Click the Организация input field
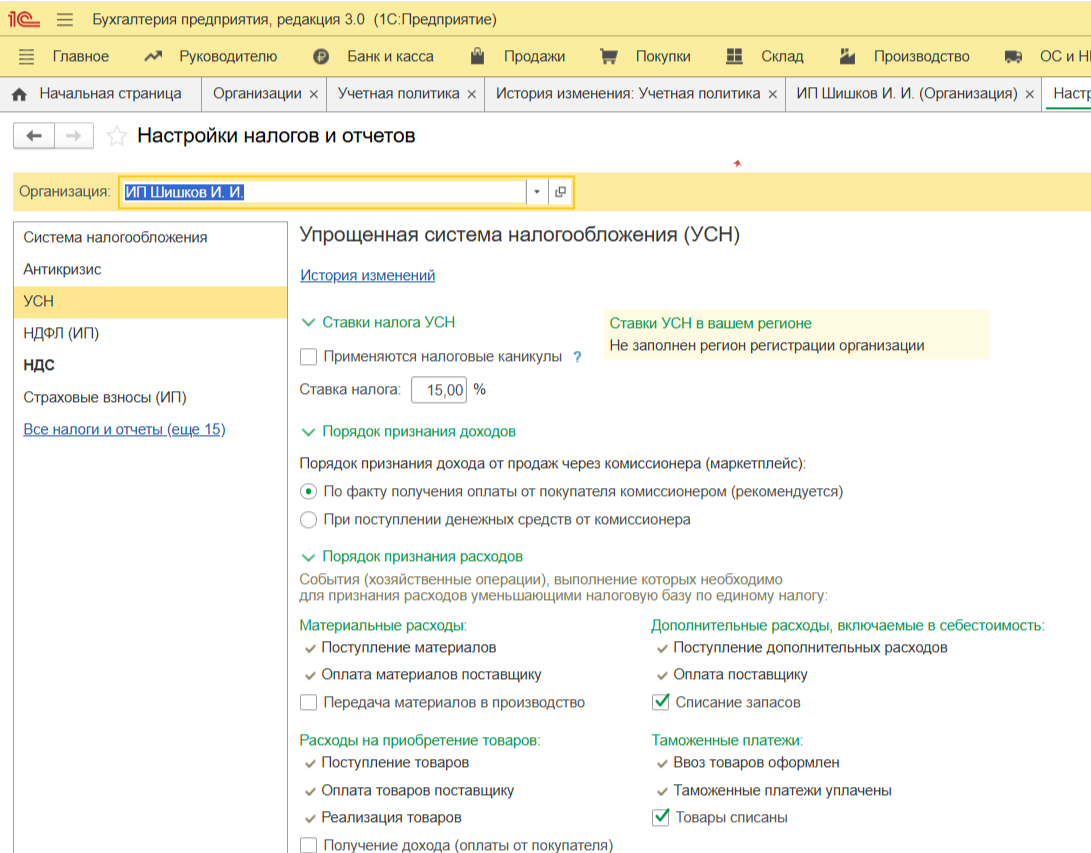 point(323,192)
